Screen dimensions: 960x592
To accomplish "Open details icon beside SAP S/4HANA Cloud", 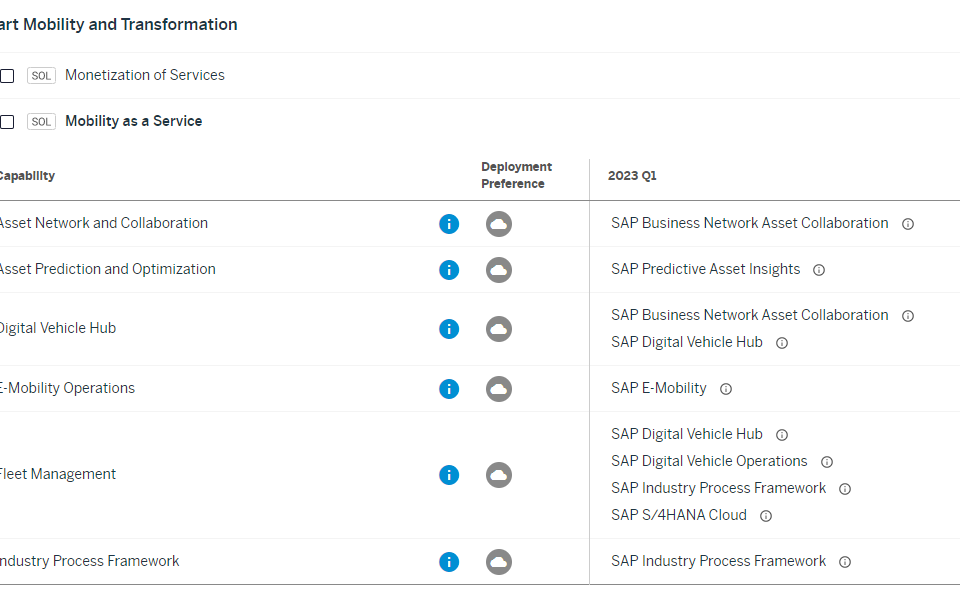I will 766,516.
